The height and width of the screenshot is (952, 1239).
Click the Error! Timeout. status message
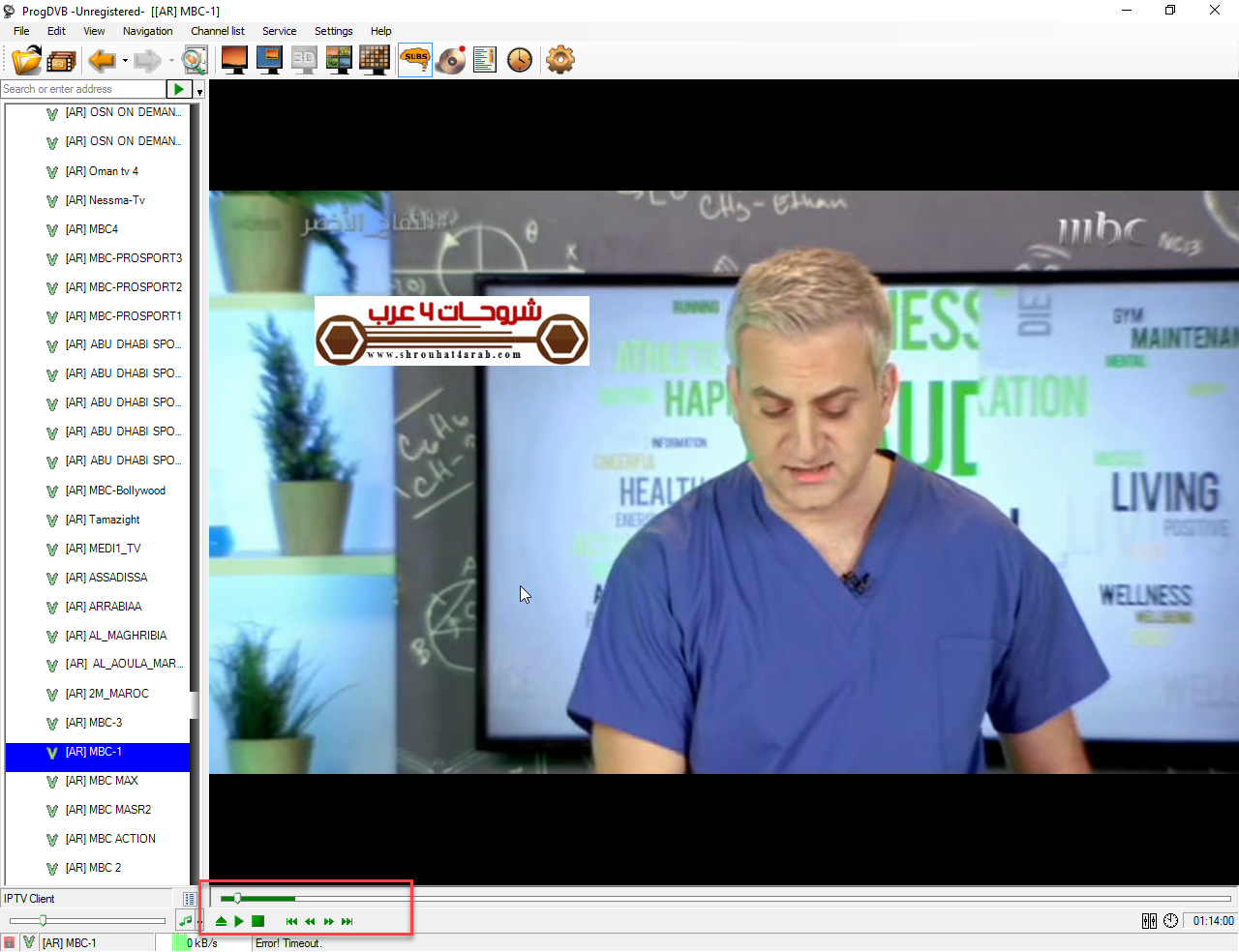(288, 943)
